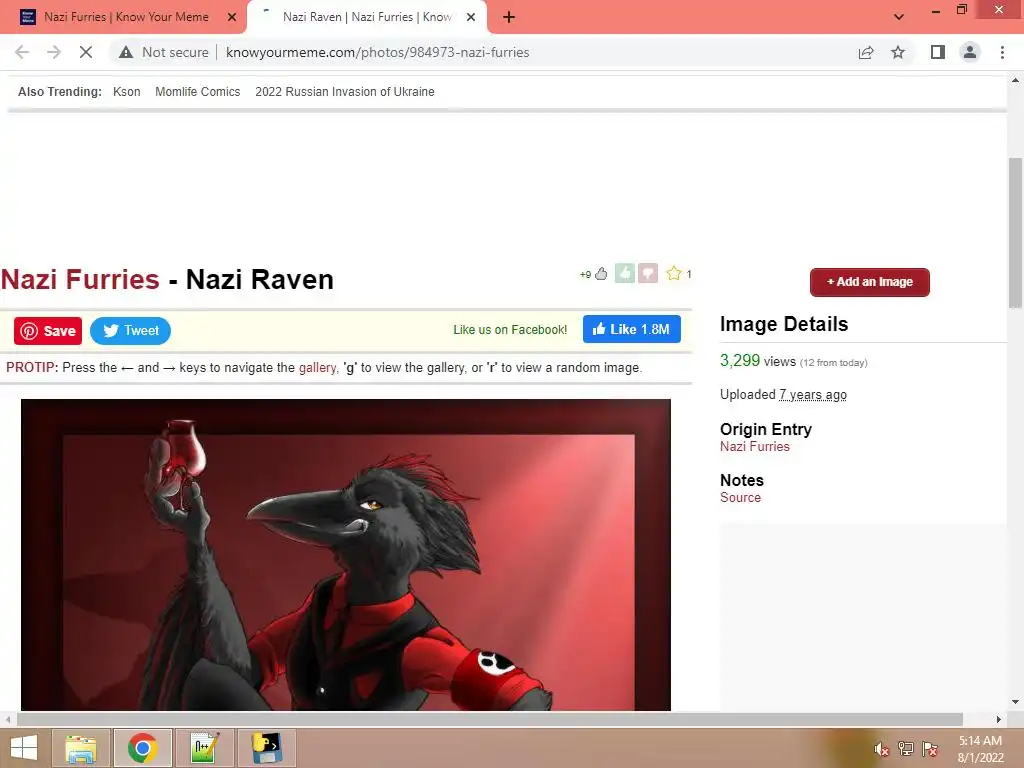Click the Facebook Like 1.8M button
Viewport: 1024px width, 768px height.
point(632,329)
